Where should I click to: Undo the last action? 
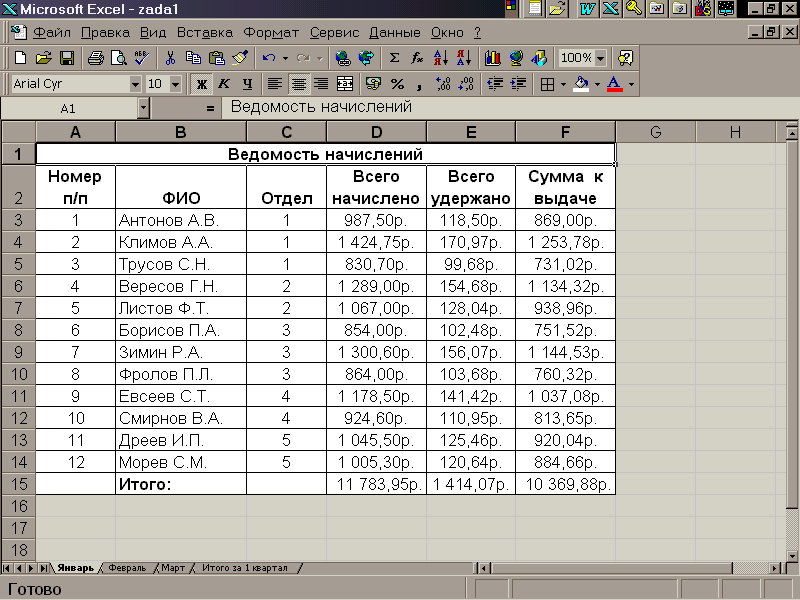click(x=269, y=58)
